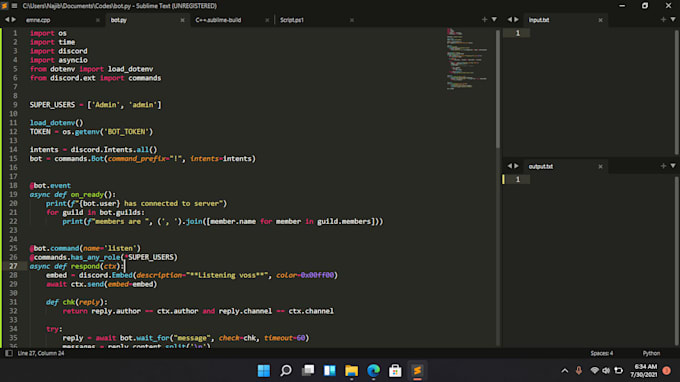Open tab list dropdown in main pane

pos(494,20)
